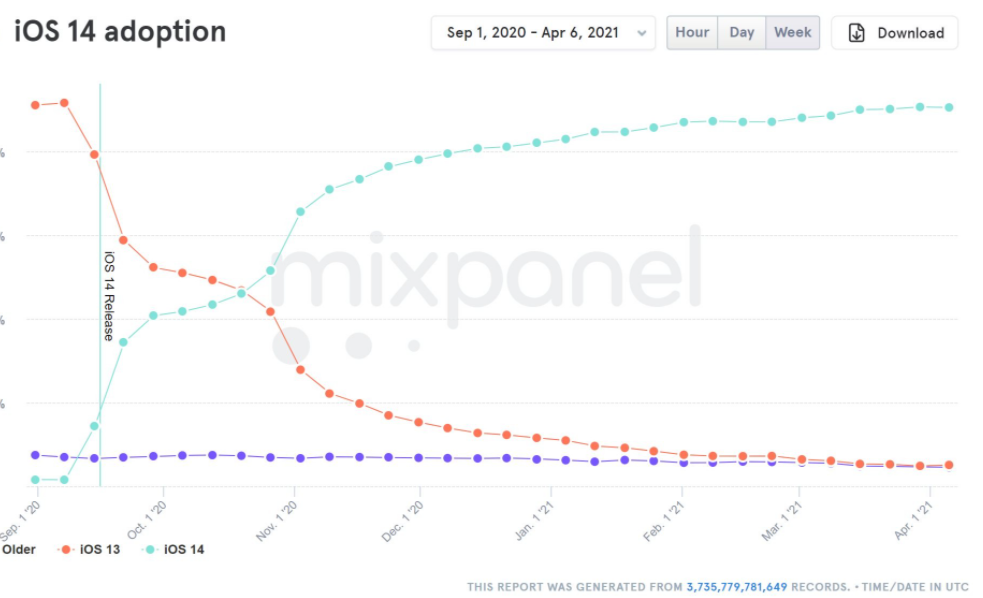This screenshot has width=983, height=598.
Task: Click the iOS 13 legend label
Action: (x=99, y=549)
